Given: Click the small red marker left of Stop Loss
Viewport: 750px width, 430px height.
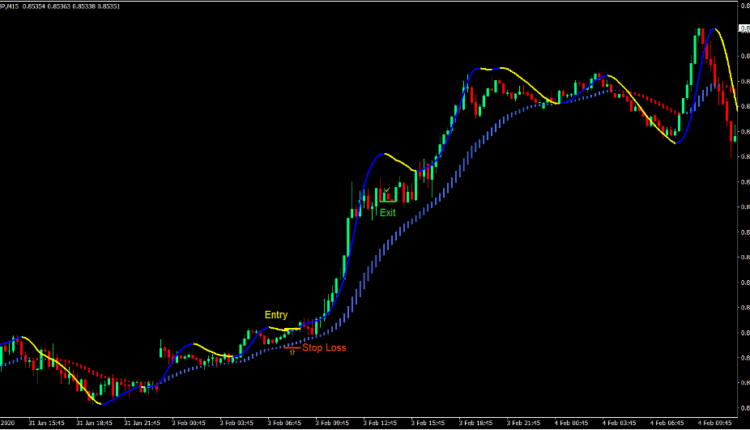Looking at the screenshot, I should click(291, 350).
